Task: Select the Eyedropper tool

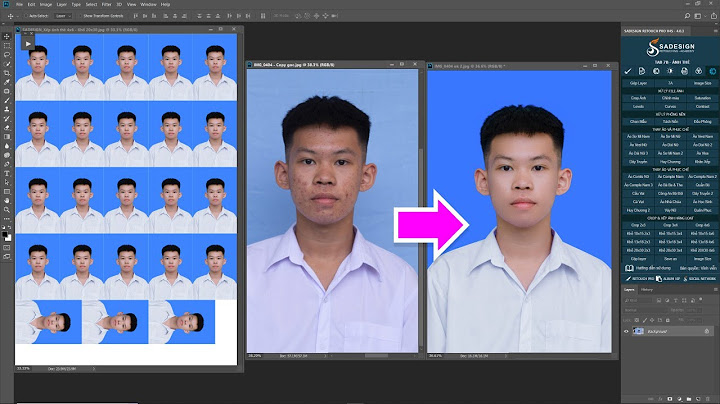Action: (6, 82)
